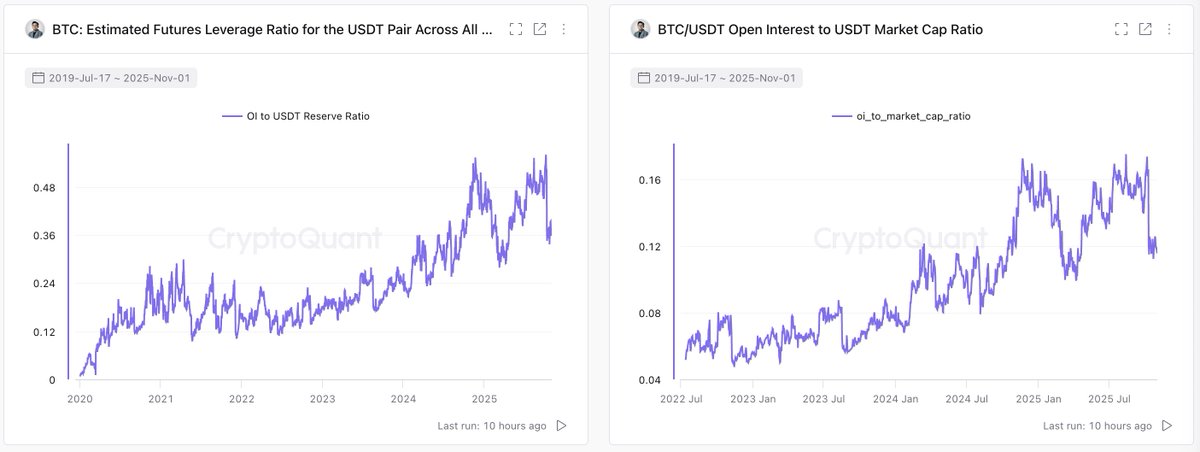Click the CryptoQuant watermark on the Leverage Ratio chart
This screenshot has height=452, width=1200.
coord(294,238)
